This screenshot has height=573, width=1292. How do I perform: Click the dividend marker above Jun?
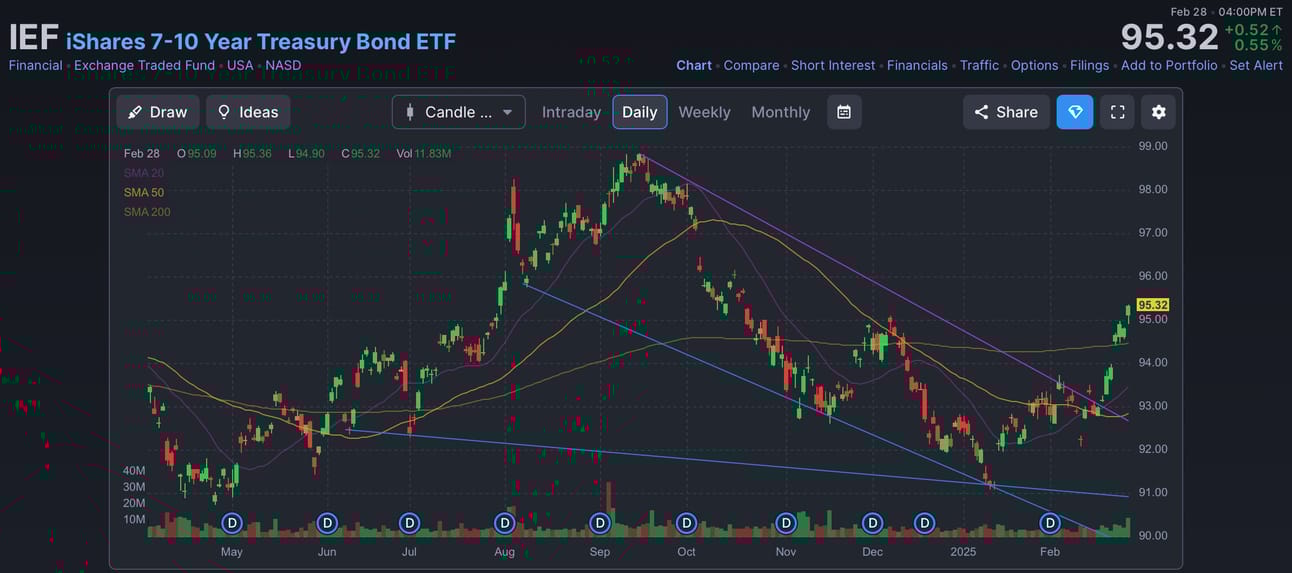tap(327, 522)
